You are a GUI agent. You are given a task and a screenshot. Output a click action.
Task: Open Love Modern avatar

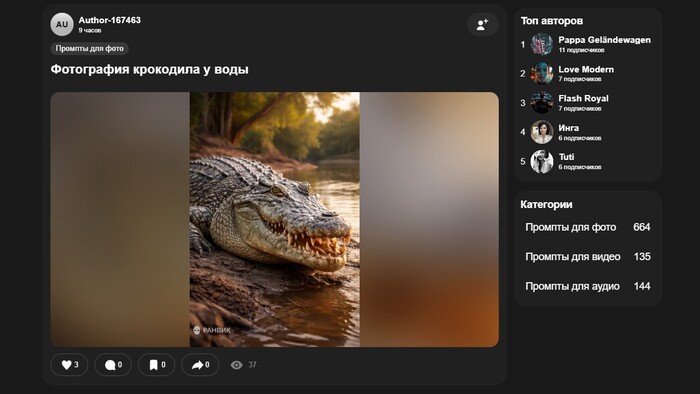coord(542,74)
